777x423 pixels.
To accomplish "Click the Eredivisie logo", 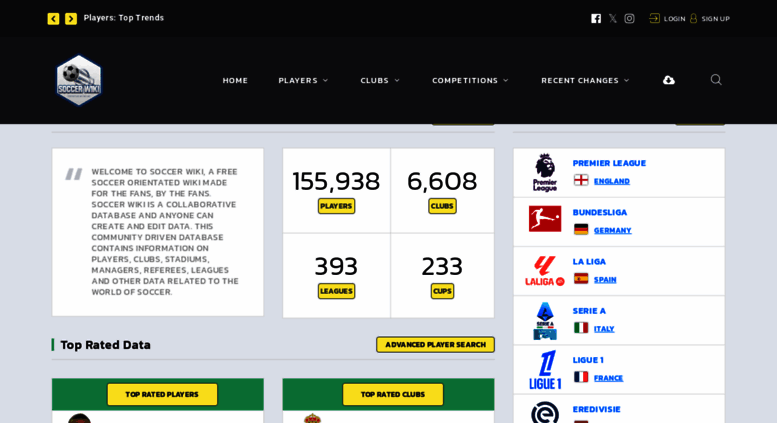I will point(545,413).
